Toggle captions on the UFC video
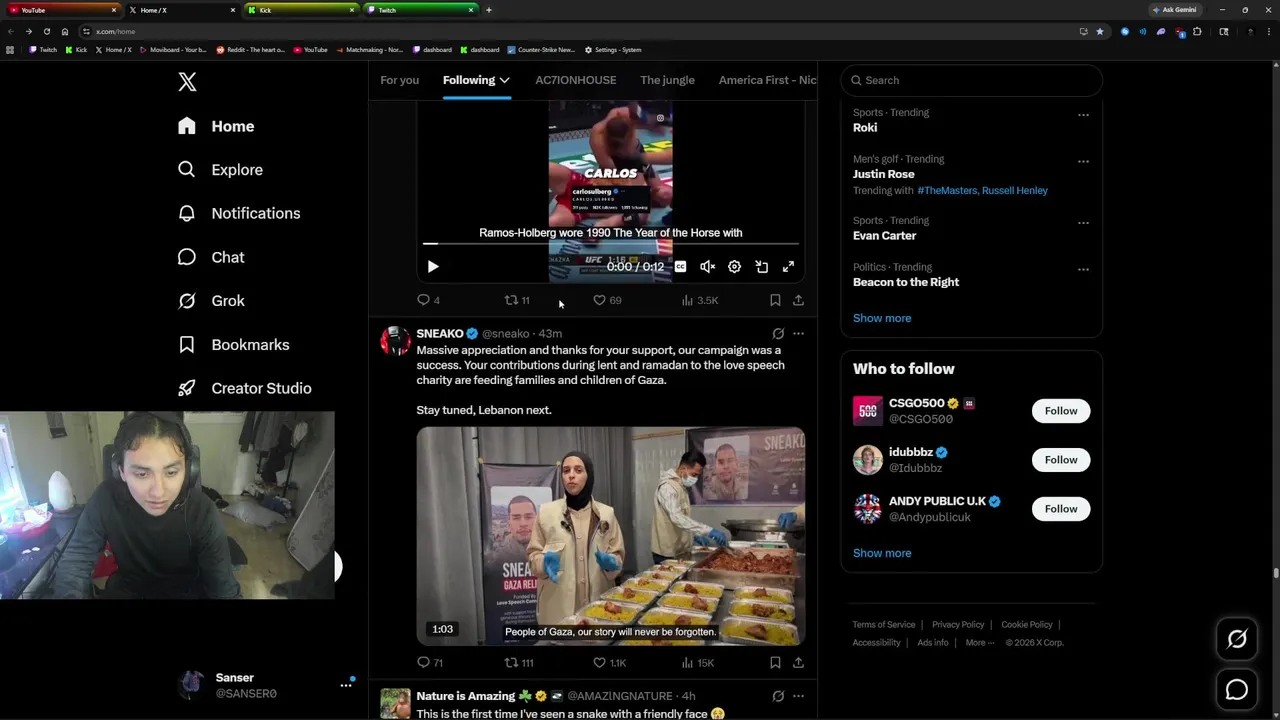Screen dimensions: 1280x720 click(680, 267)
